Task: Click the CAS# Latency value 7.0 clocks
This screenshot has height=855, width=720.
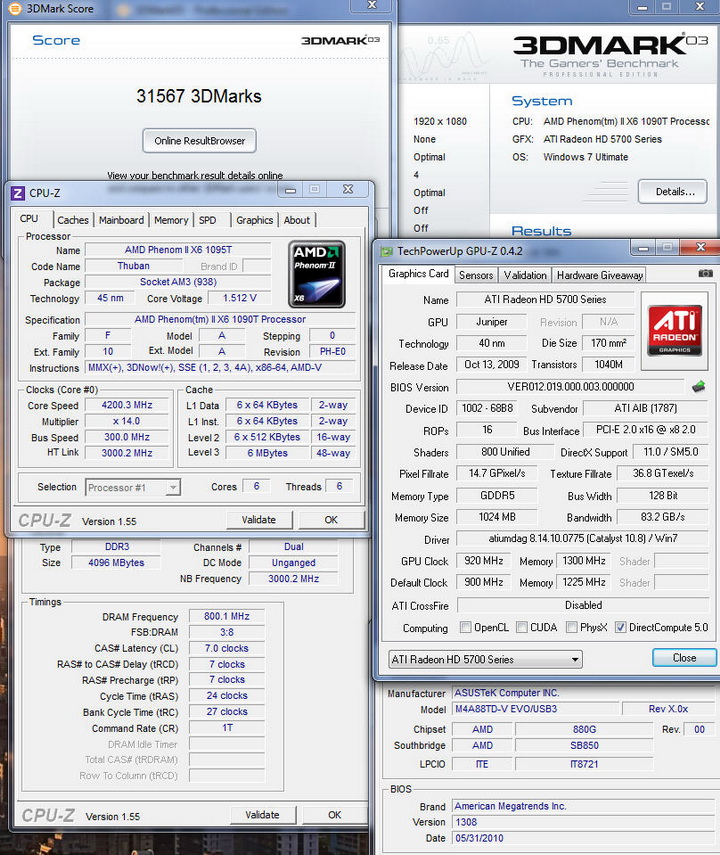Action: point(227,648)
